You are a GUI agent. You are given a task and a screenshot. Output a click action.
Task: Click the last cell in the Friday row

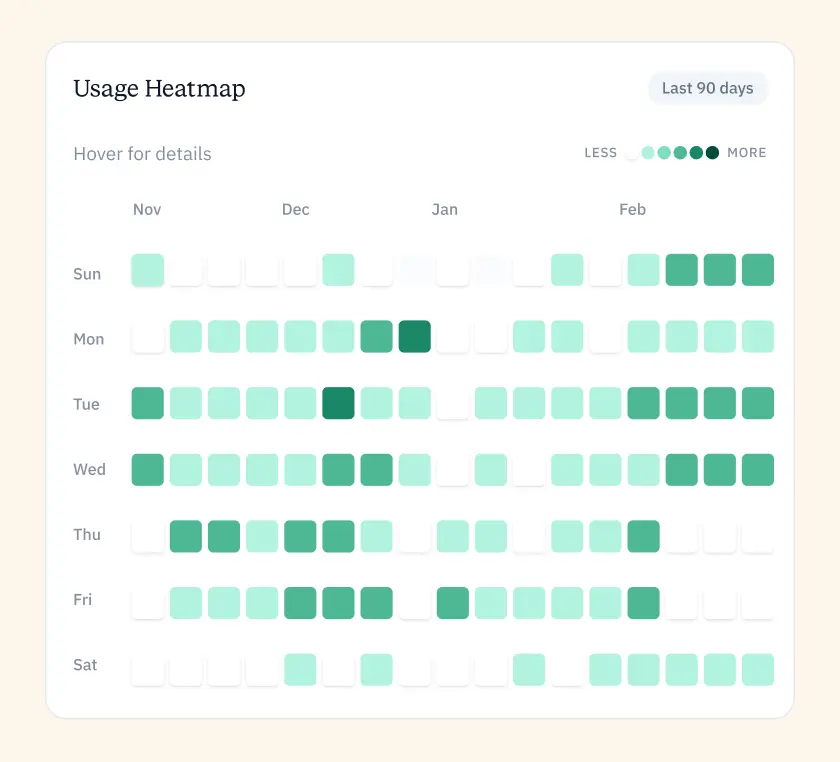tap(758, 603)
